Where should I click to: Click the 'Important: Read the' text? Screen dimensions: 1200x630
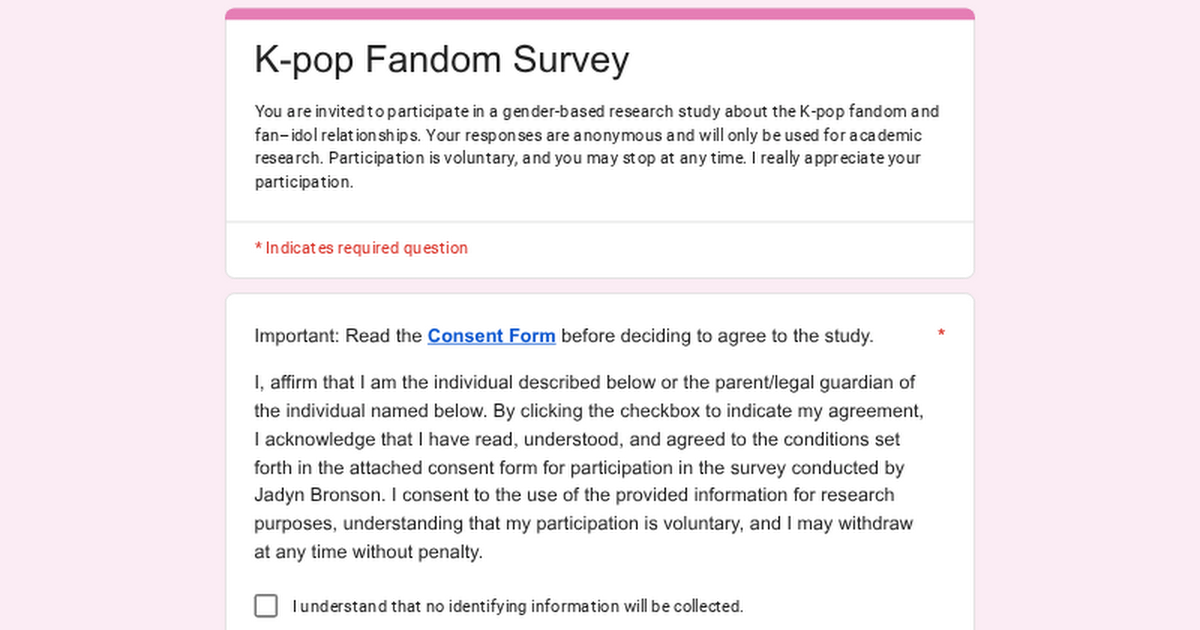338,336
